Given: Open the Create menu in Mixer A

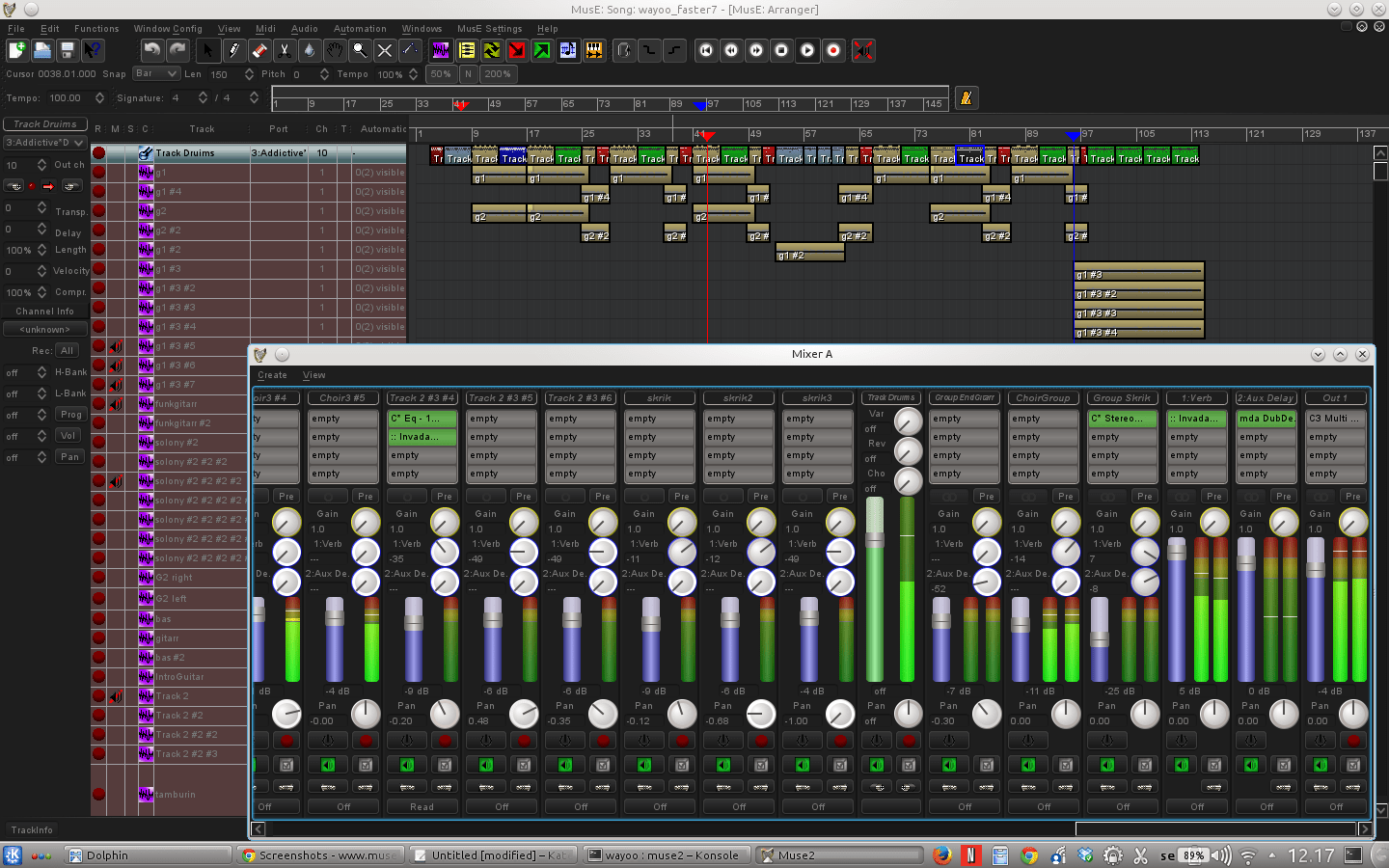Looking at the screenshot, I should pyautogui.click(x=272, y=375).
